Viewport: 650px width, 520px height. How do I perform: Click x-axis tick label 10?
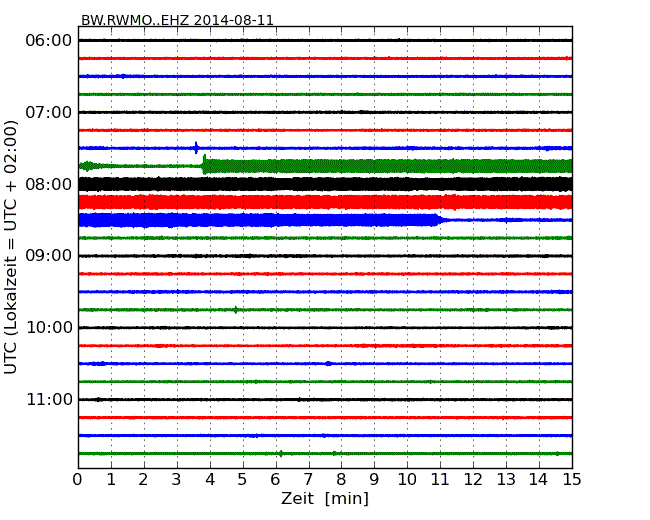[x=407, y=480]
